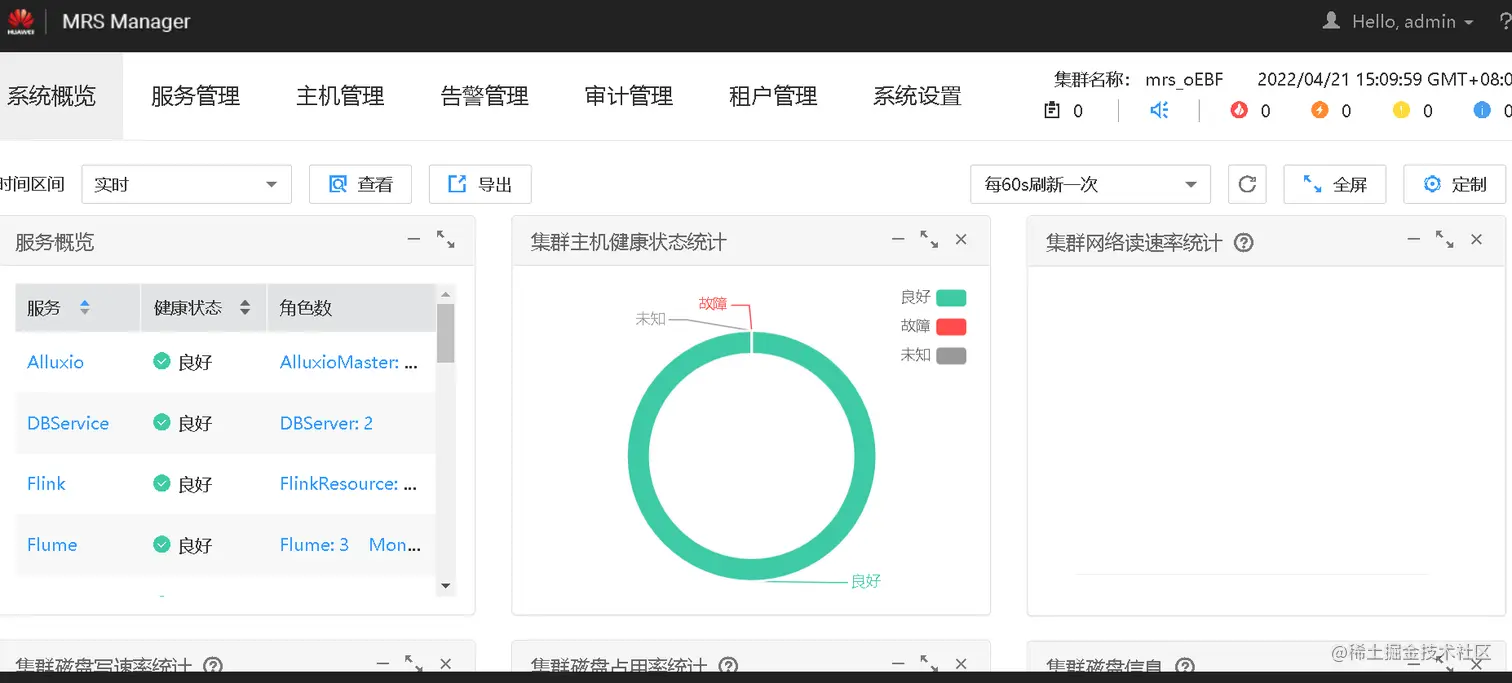Viewport: 1512px width, 683px height.
Task: Click the Flume: 3 link
Action: tap(314, 544)
